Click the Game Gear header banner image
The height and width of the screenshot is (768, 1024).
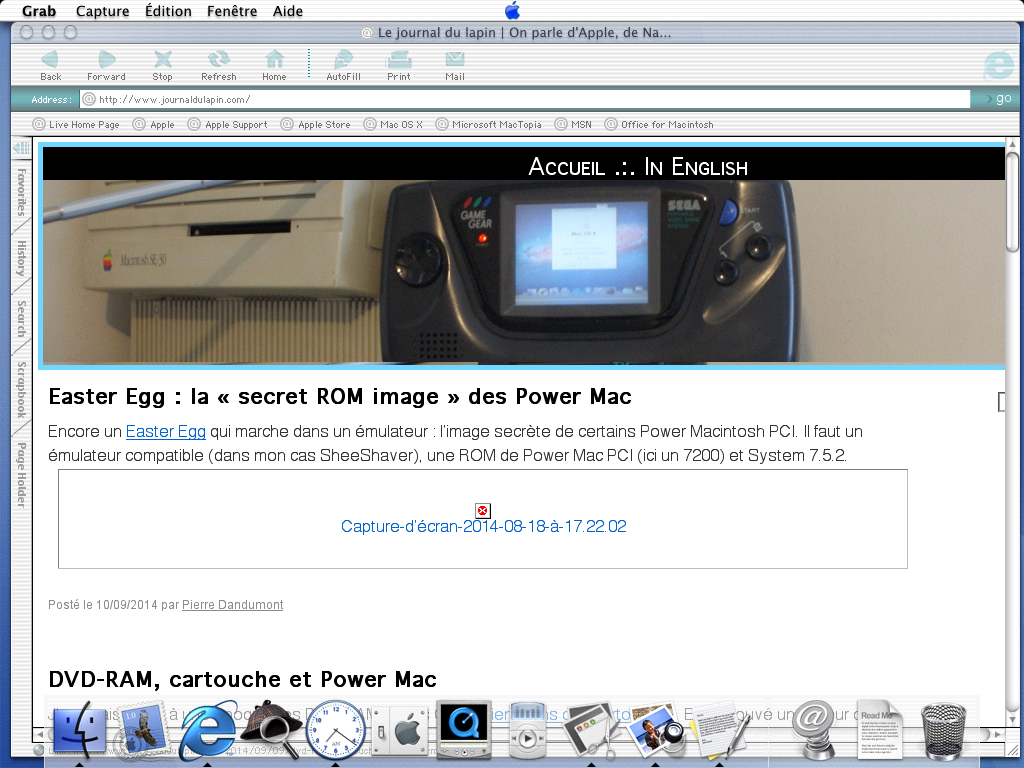click(x=523, y=271)
